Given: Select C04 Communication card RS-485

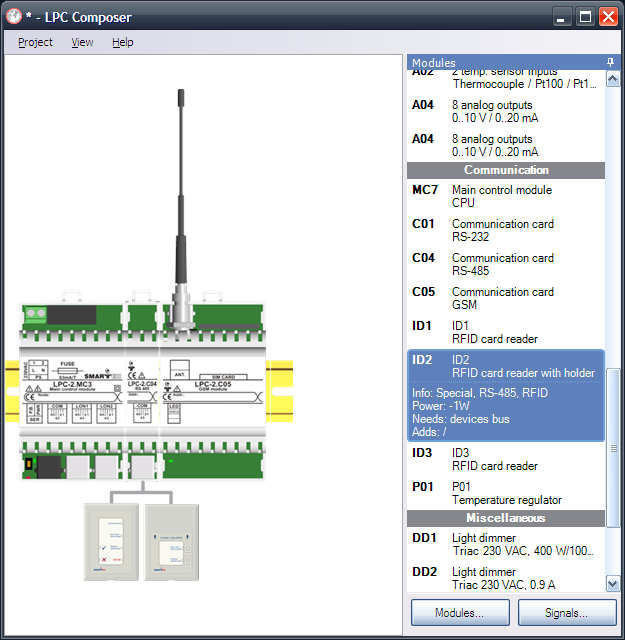Looking at the screenshot, I should [x=506, y=264].
